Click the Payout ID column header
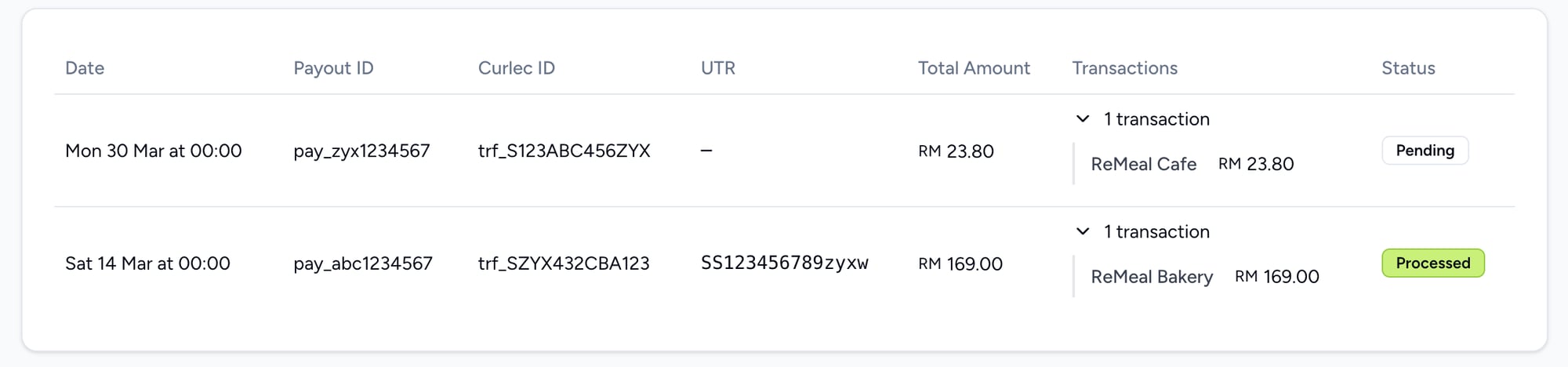Image resolution: width=1568 pixels, height=367 pixels. tap(333, 68)
